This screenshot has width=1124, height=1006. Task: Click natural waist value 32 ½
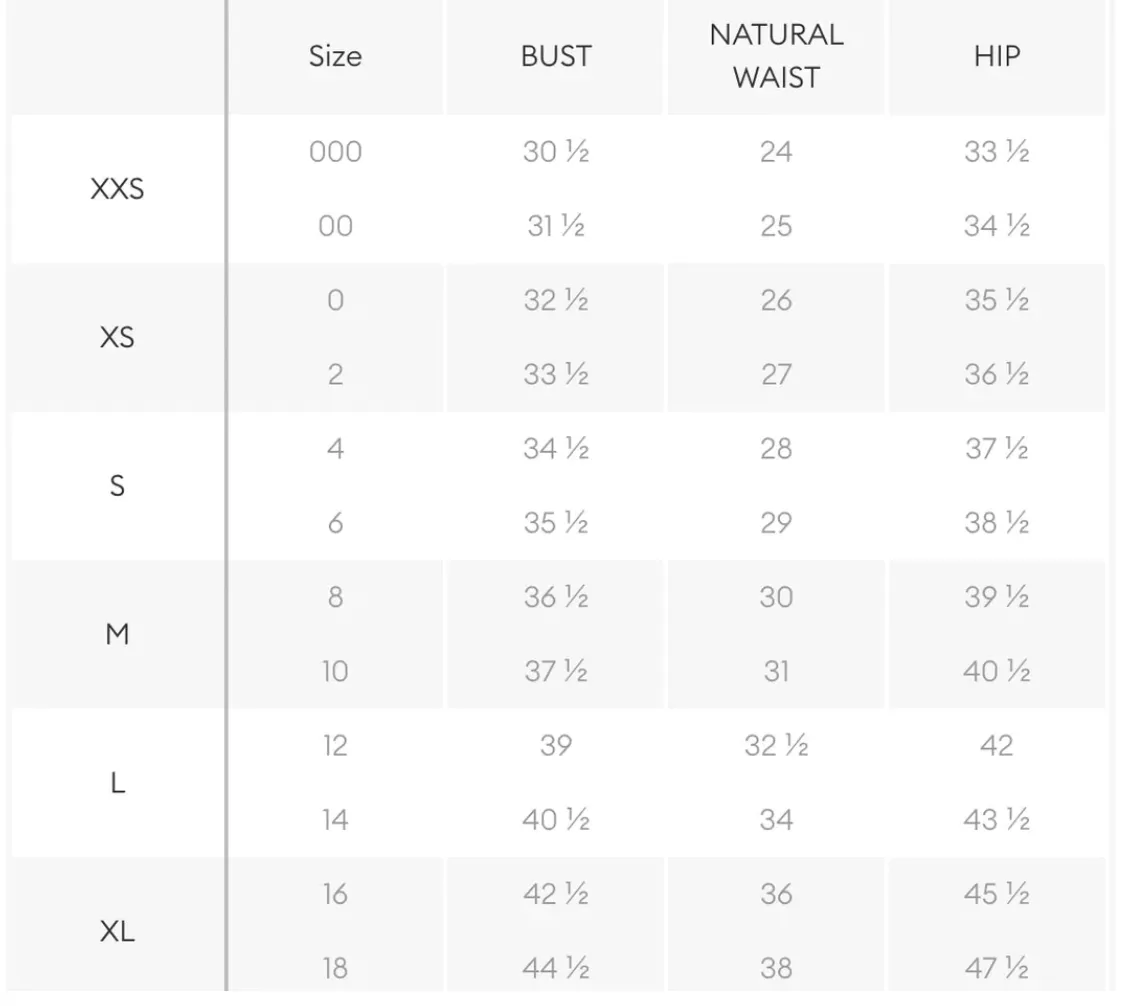coord(776,745)
